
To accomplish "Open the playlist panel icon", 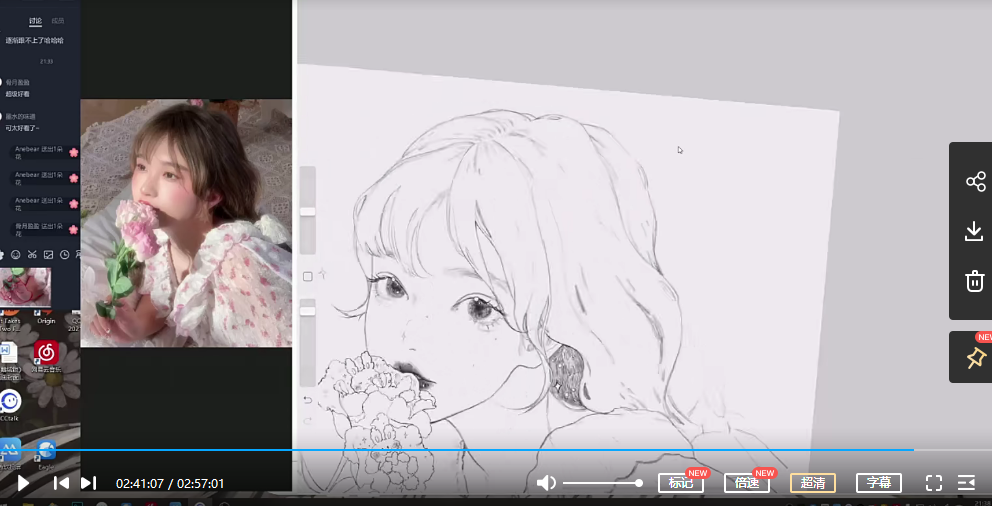I will click(966, 483).
